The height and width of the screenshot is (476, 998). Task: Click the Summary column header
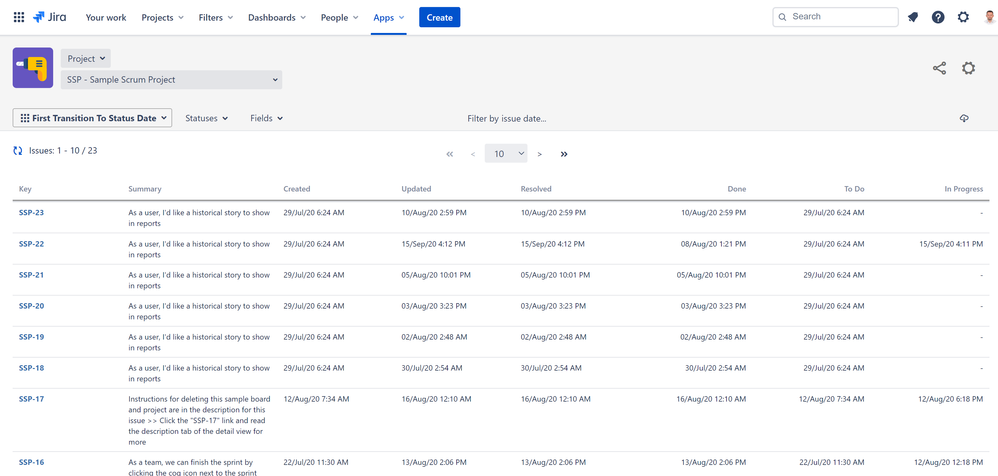pyautogui.click(x=144, y=189)
